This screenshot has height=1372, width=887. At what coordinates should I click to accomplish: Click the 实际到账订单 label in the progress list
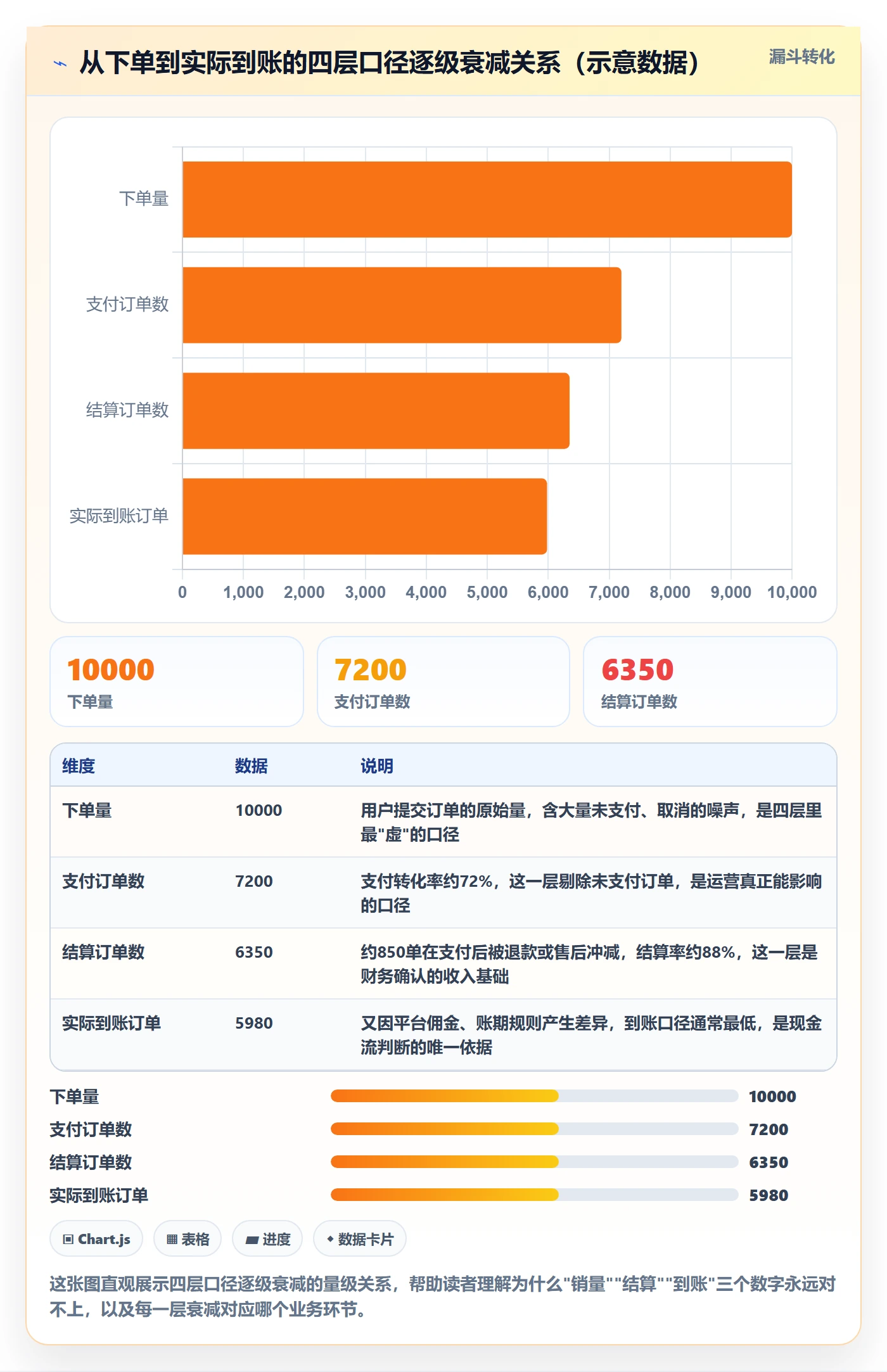[99, 1195]
